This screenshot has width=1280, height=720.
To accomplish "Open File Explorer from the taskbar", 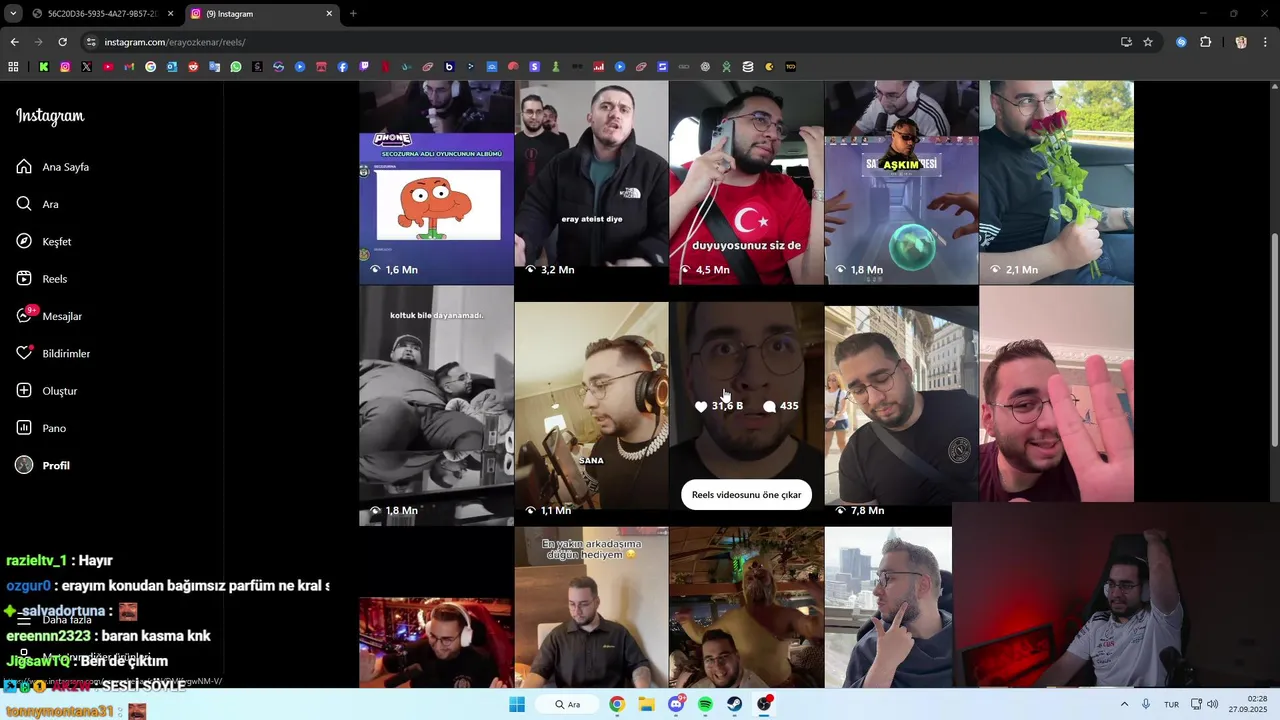I will (646, 704).
